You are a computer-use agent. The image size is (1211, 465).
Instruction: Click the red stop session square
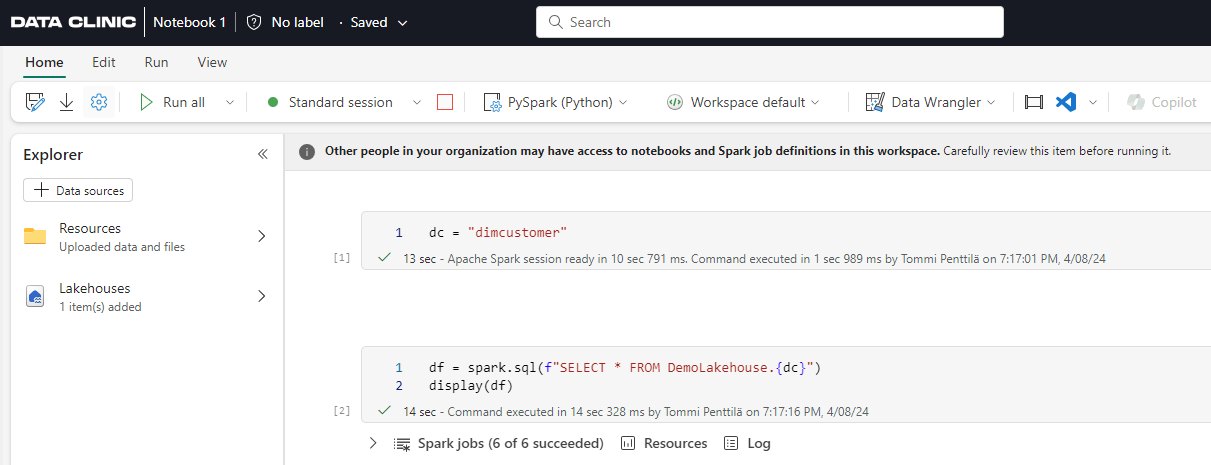(445, 102)
